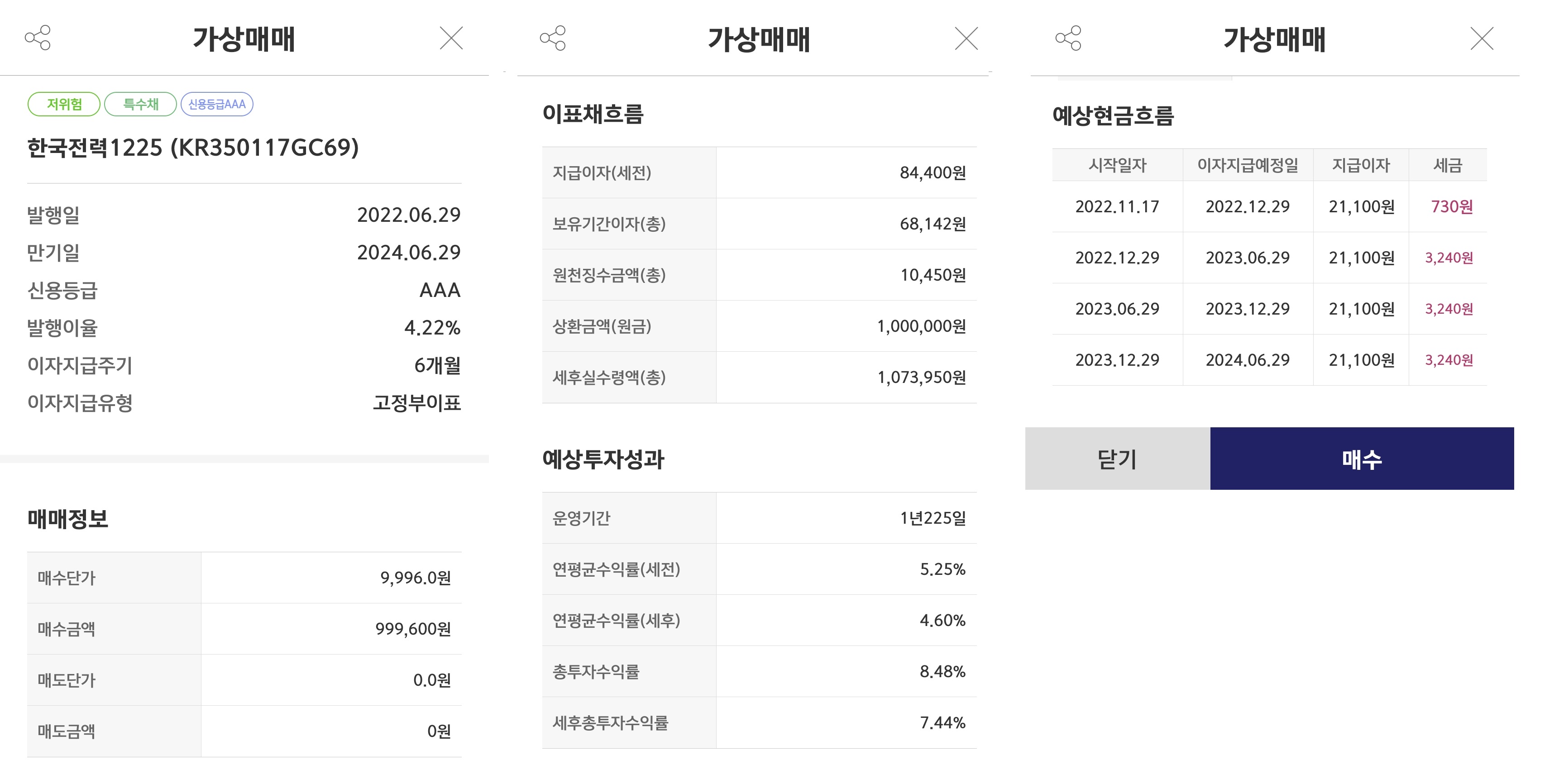This screenshot has width=1559, height=784.
Task: Close the middle 가상매매 panel with X
Action: (x=966, y=38)
